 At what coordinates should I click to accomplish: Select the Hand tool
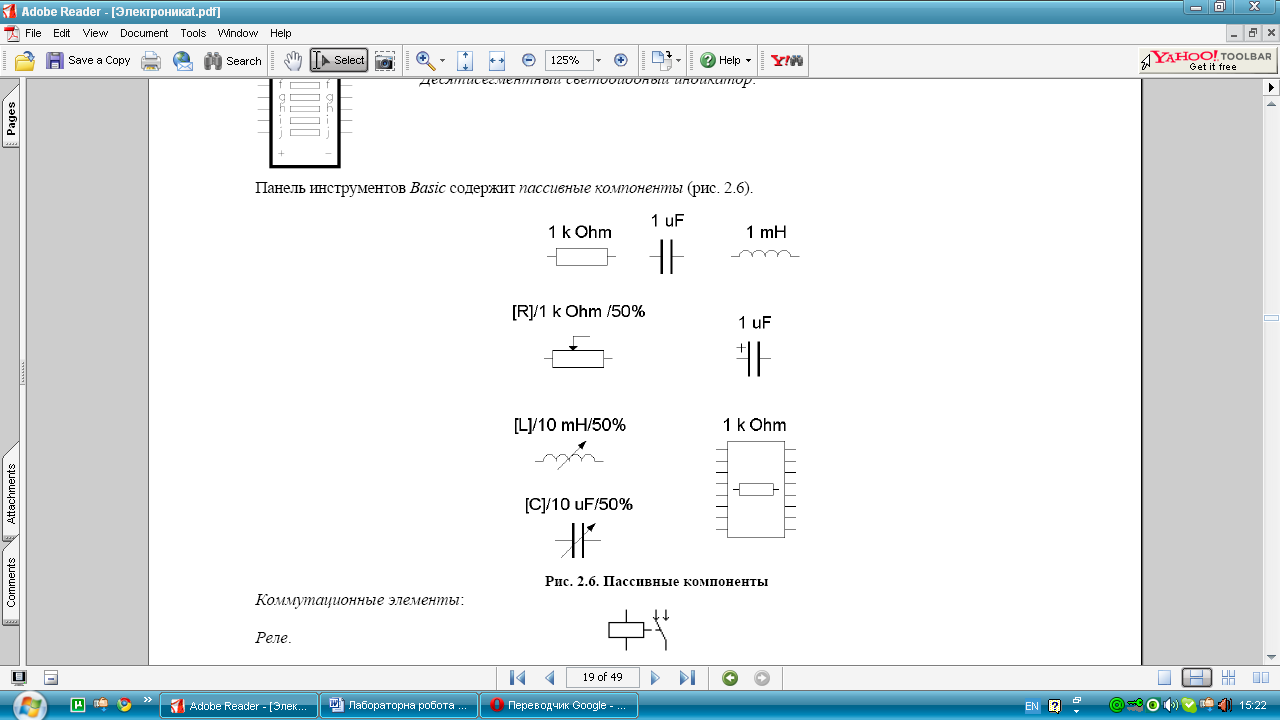coord(292,61)
